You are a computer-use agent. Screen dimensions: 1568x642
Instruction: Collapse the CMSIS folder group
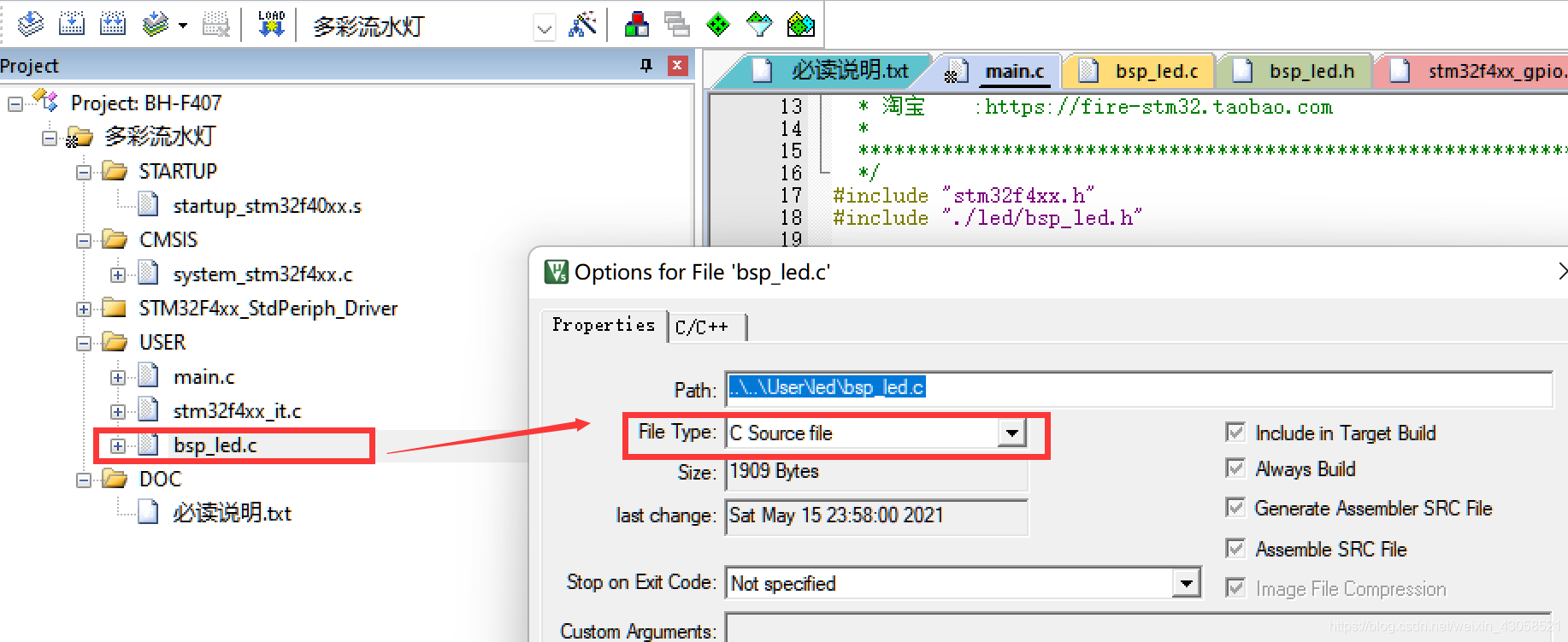click(84, 241)
